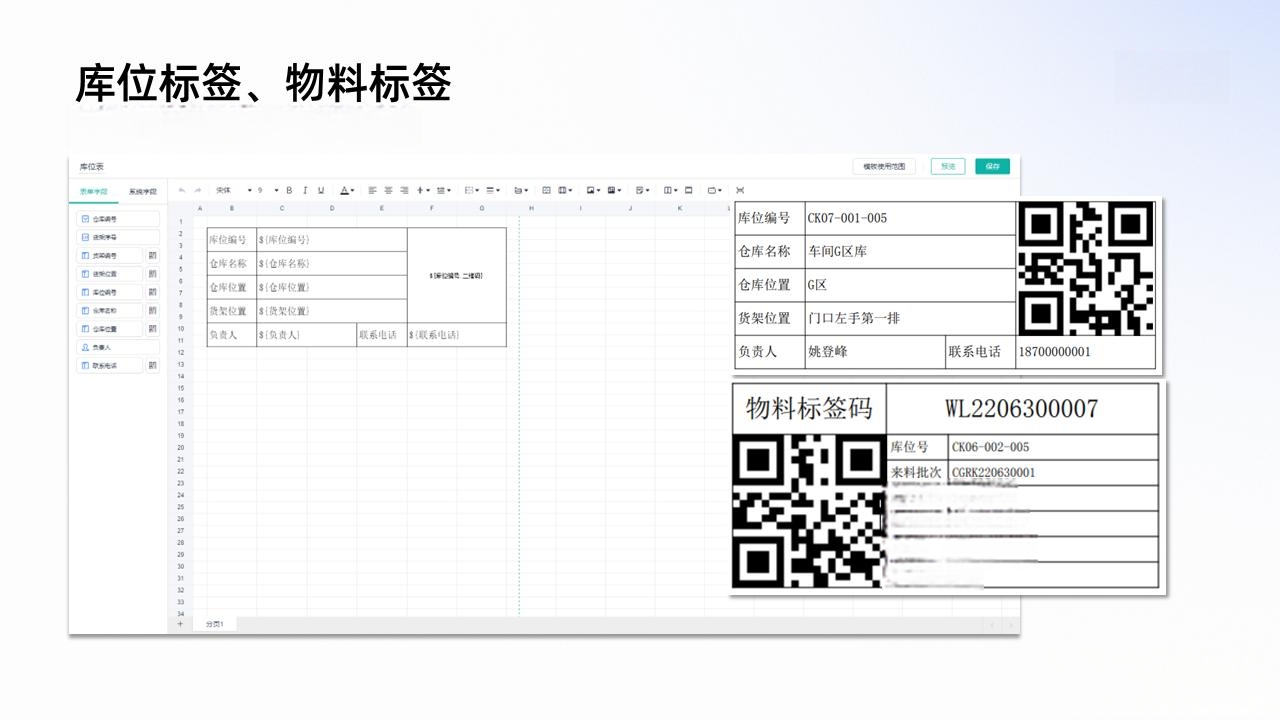Click the ${库位编号 二维码} QR placeholder cell
The width and height of the screenshot is (1280, 720).
point(456,275)
